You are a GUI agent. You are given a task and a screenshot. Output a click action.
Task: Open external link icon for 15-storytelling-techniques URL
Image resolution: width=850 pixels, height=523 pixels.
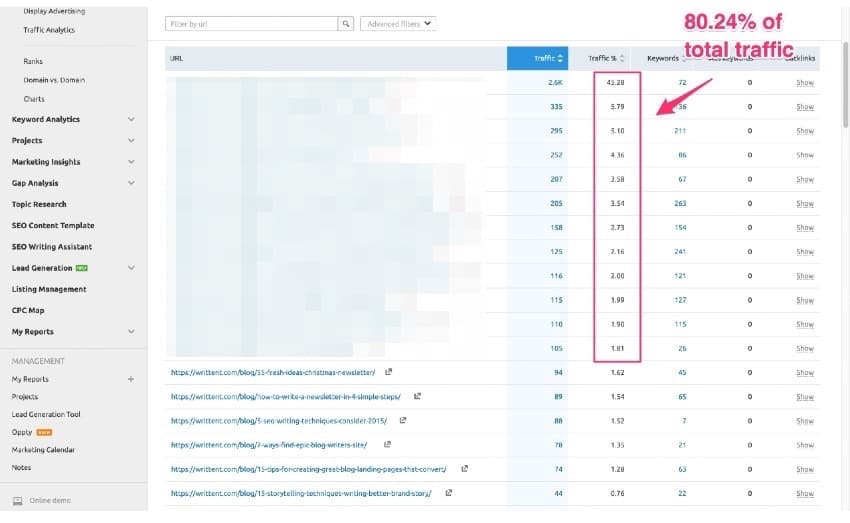click(x=448, y=493)
